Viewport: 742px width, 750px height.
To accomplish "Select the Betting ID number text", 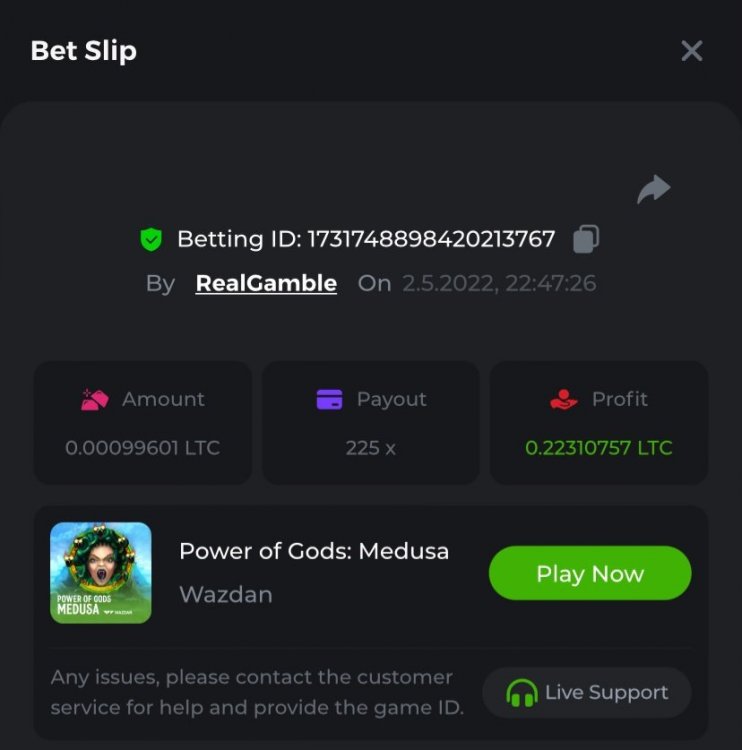I will coord(431,239).
